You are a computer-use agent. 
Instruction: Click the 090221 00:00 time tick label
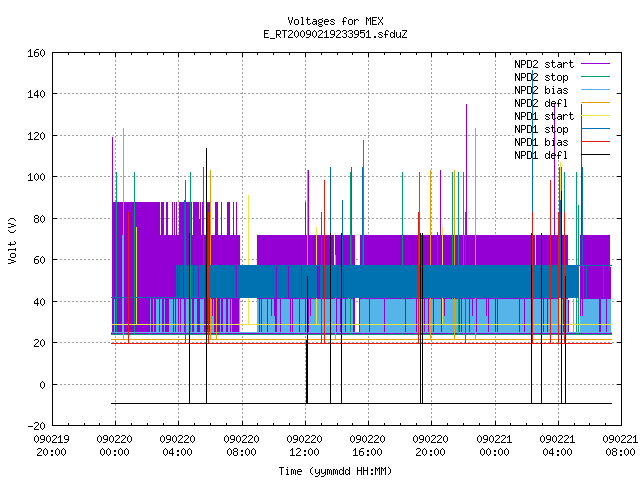[494, 445]
